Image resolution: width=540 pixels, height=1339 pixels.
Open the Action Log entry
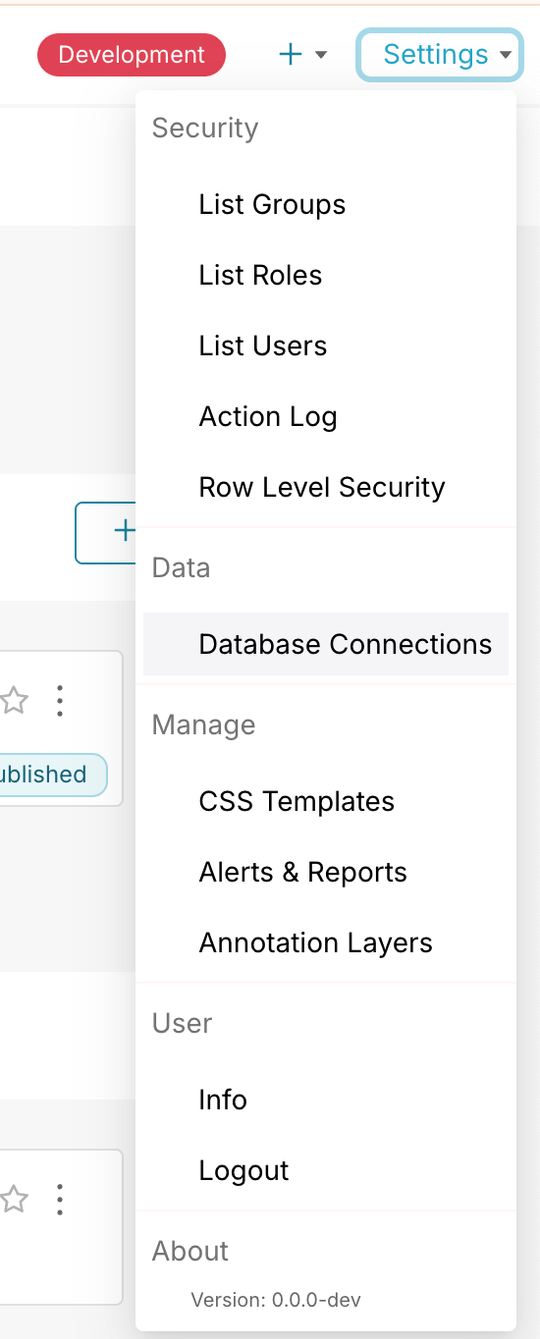click(x=325, y=417)
